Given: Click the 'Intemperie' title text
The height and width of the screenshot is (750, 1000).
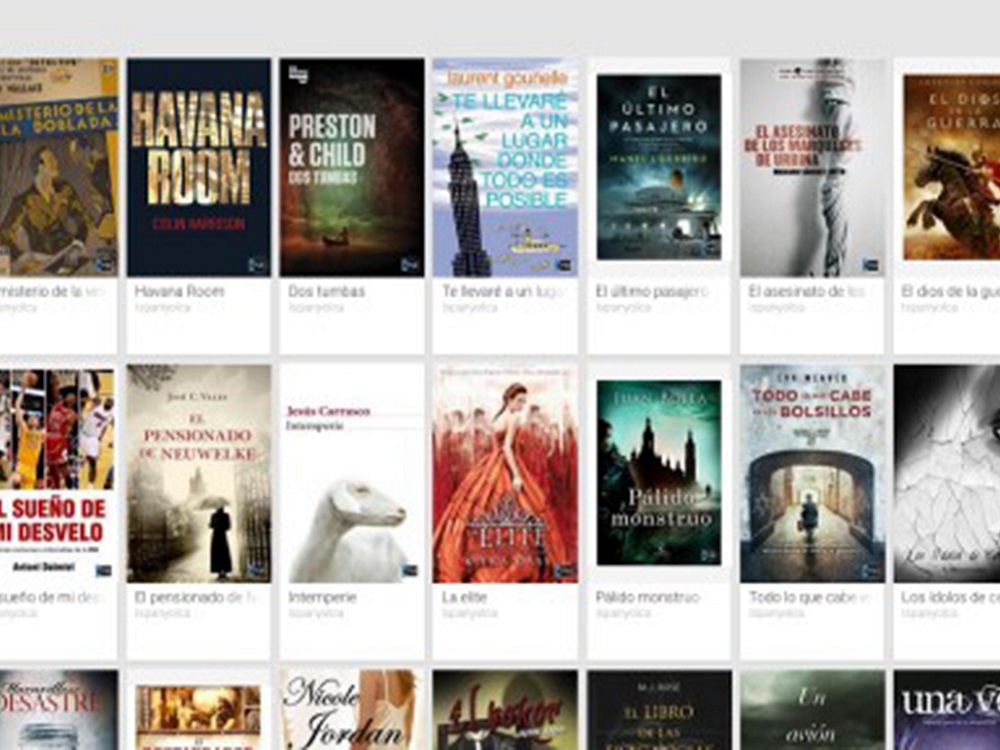Looking at the screenshot, I should point(322,598).
